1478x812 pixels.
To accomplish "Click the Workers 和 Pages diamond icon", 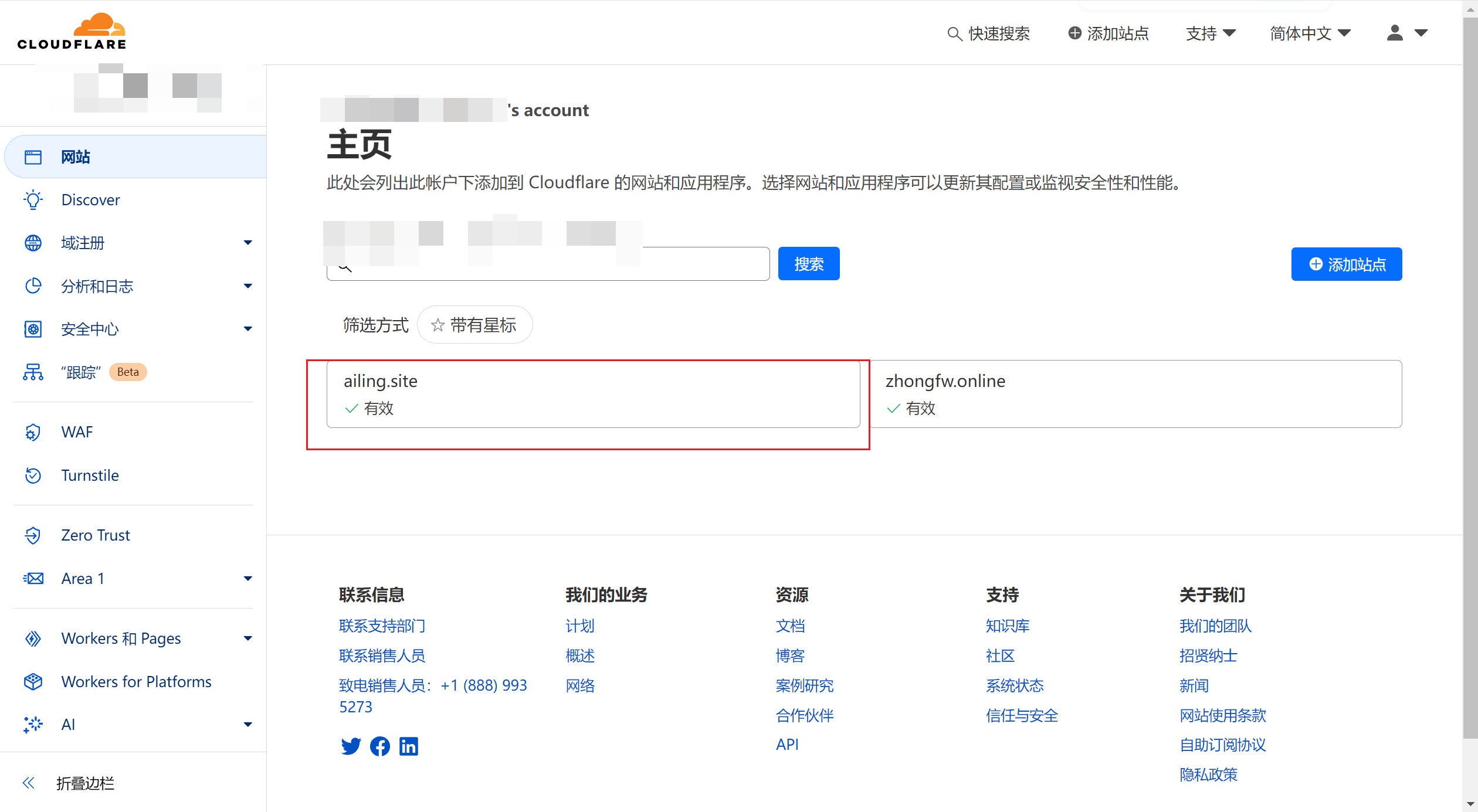I will pos(33,638).
